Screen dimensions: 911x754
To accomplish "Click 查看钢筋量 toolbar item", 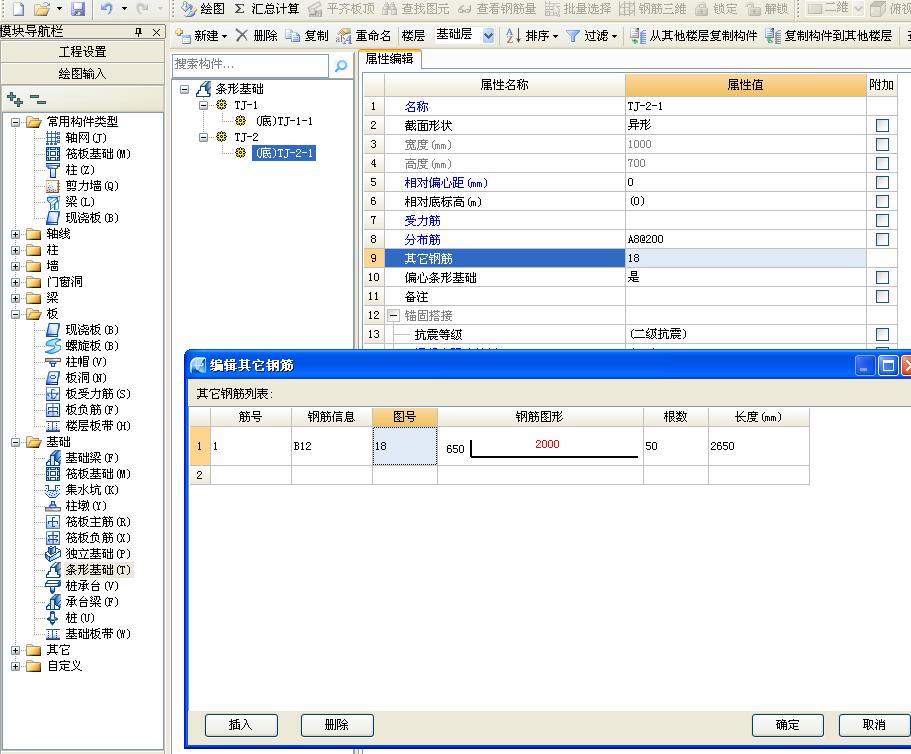I will [497, 8].
